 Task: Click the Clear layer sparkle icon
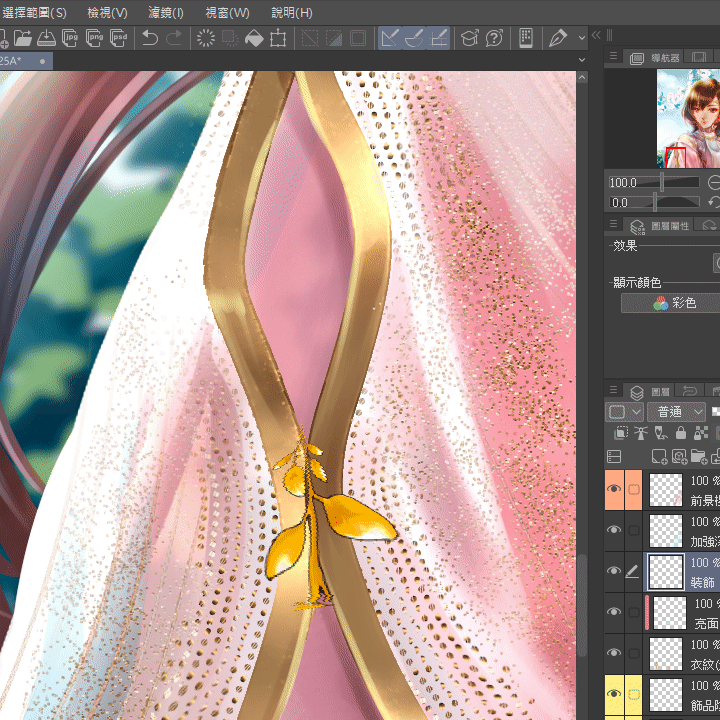click(205, 38)
